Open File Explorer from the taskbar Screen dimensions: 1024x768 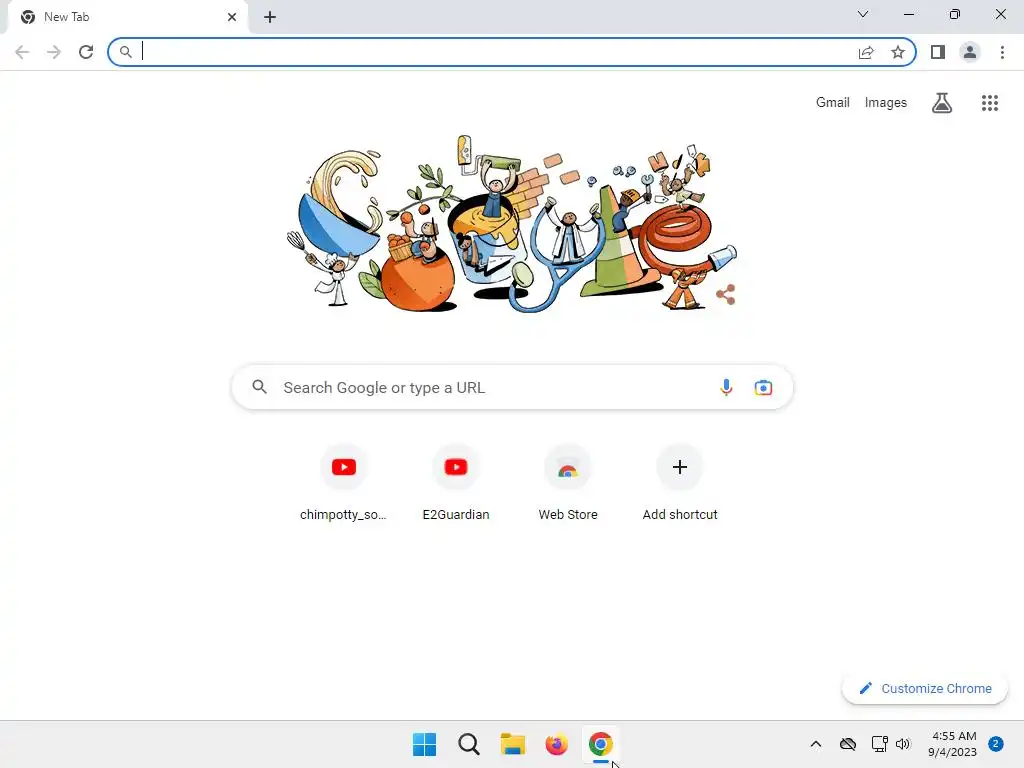pos(513,744)
